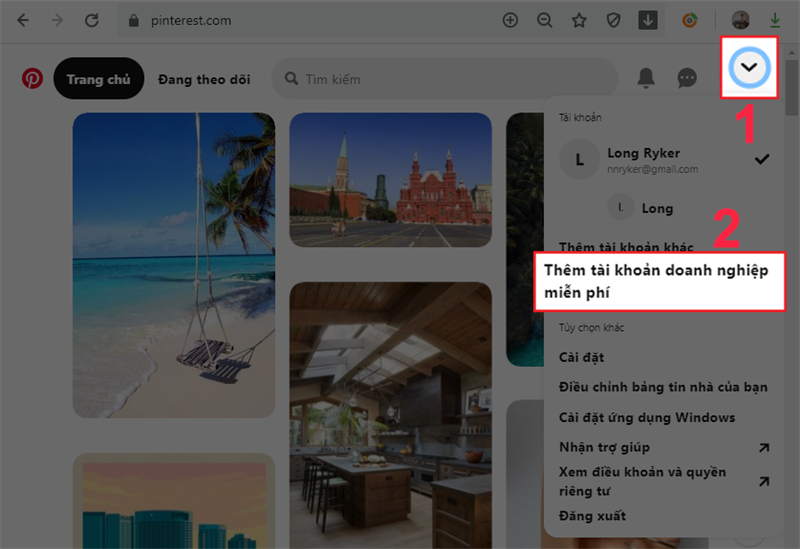This screenshot has width=800, height=549.
Task: Click the small L avatar beside Long
Action: click(x=620, y=207)
